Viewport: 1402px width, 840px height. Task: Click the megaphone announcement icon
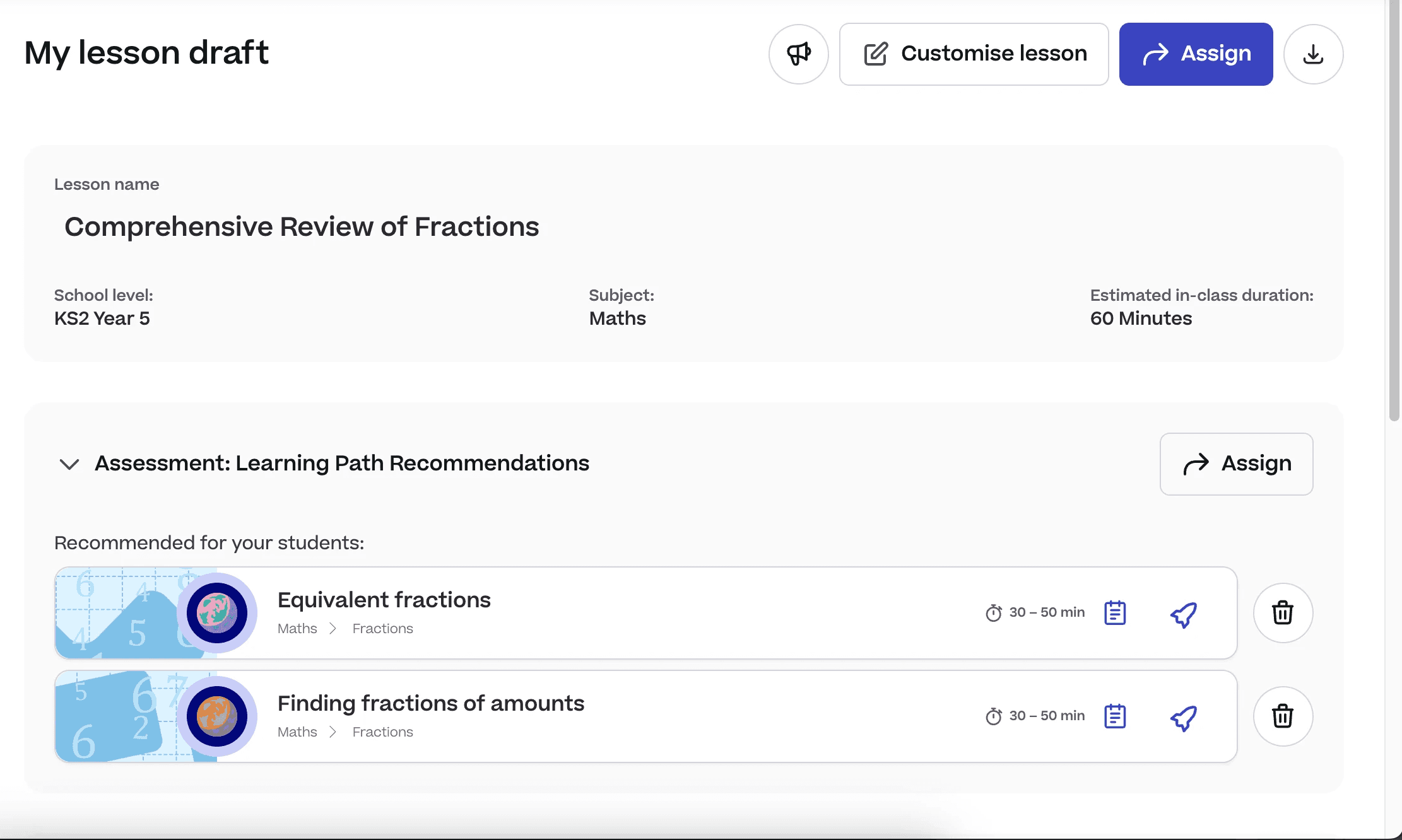(798, 54)
